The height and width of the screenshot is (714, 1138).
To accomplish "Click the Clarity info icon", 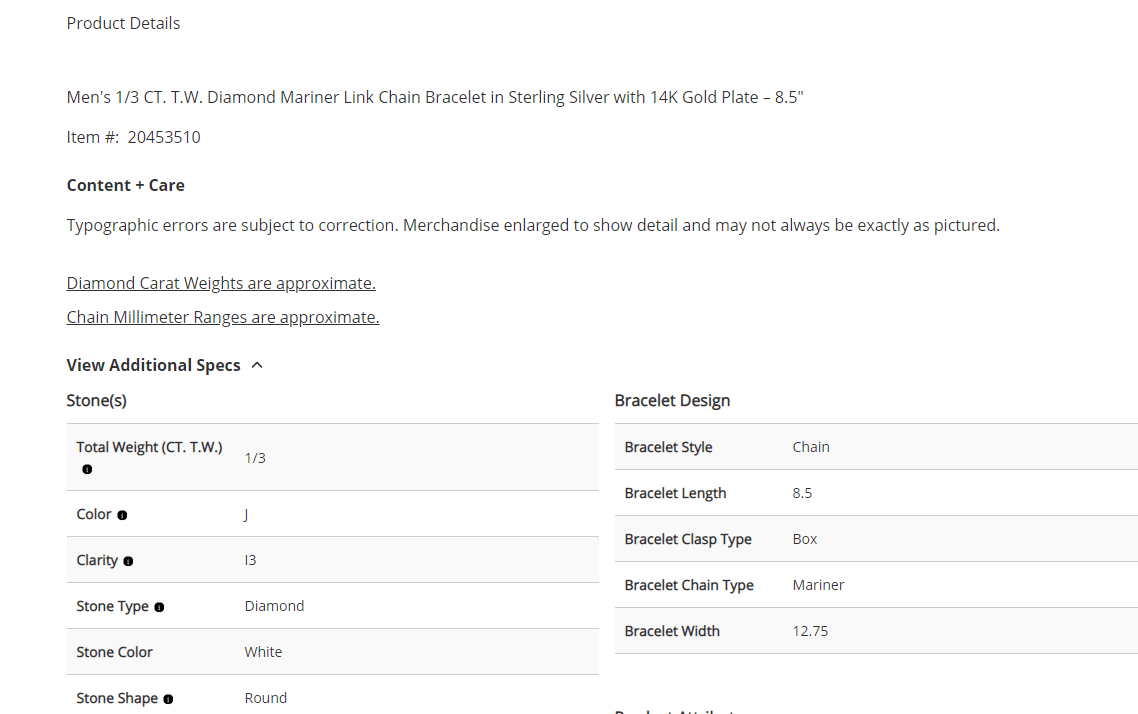I will [128, 561].
